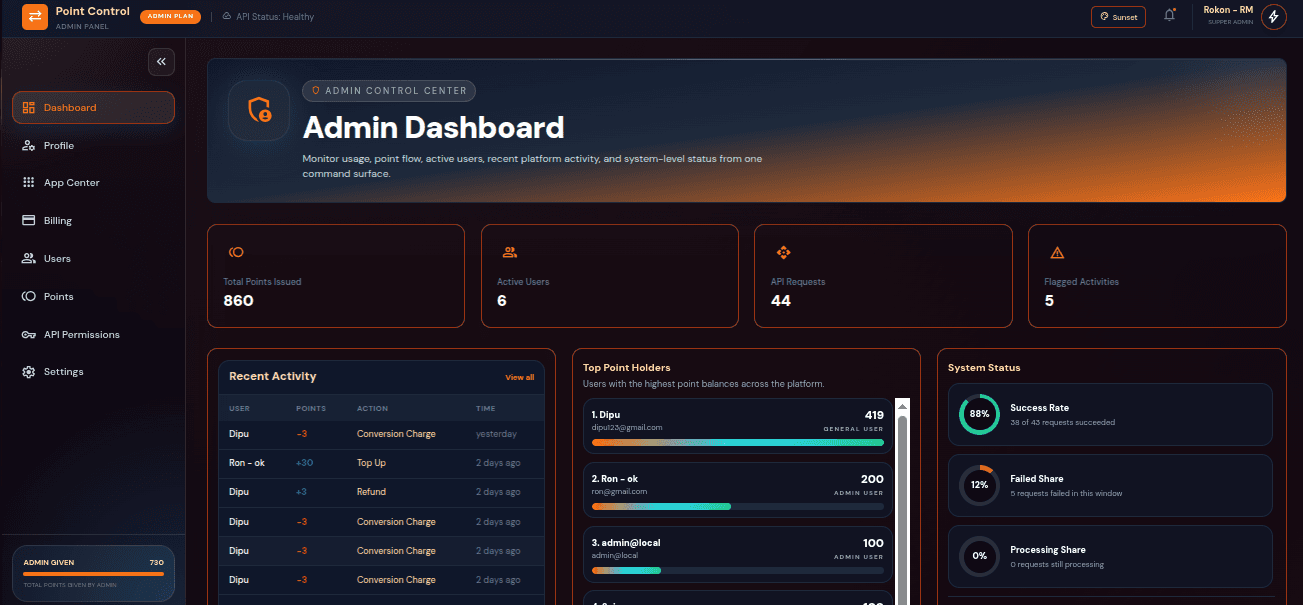Open Settings in the sidebar
The image size is (1303, 605).
click(93, 372)
